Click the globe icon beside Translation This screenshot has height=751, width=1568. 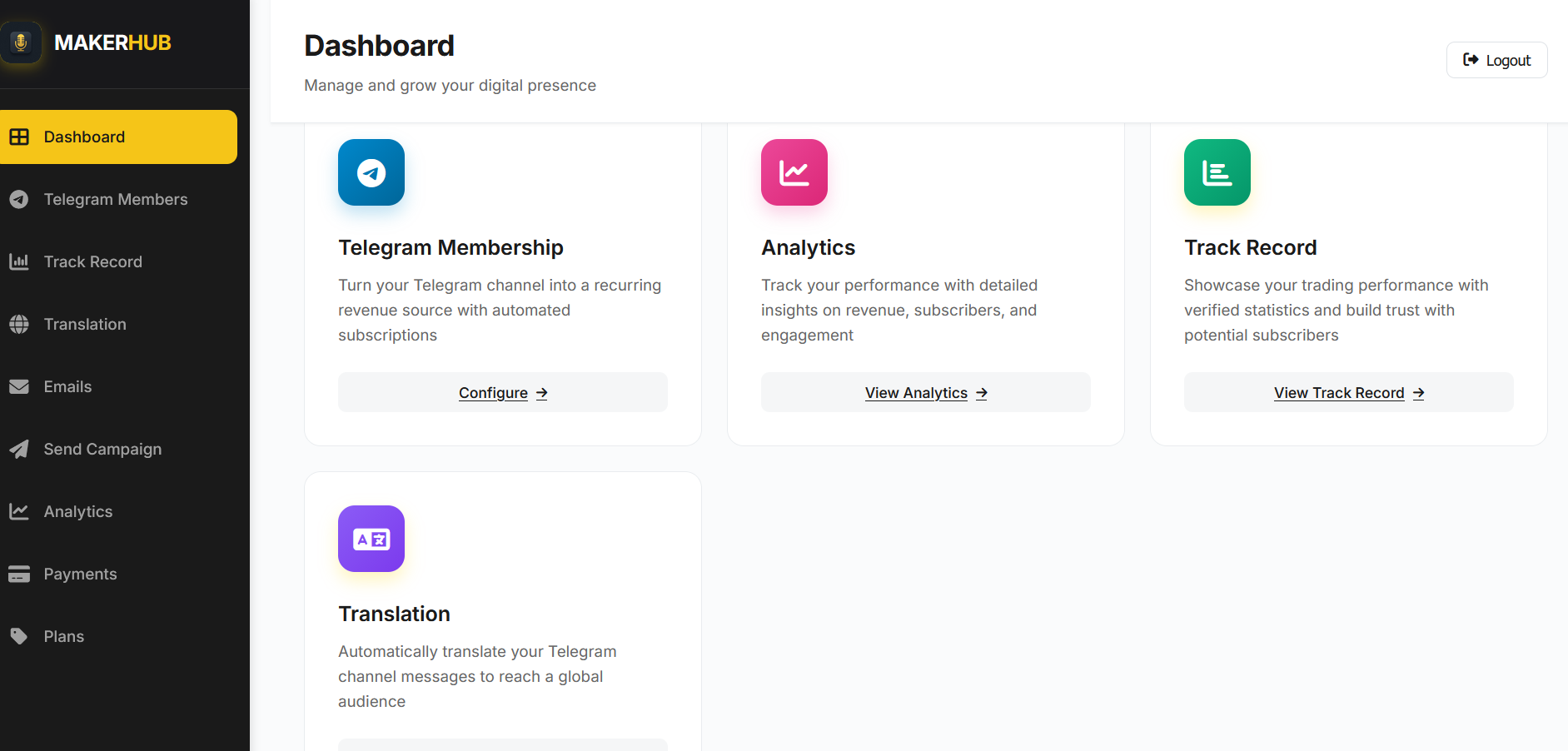[x=19, y=325]
